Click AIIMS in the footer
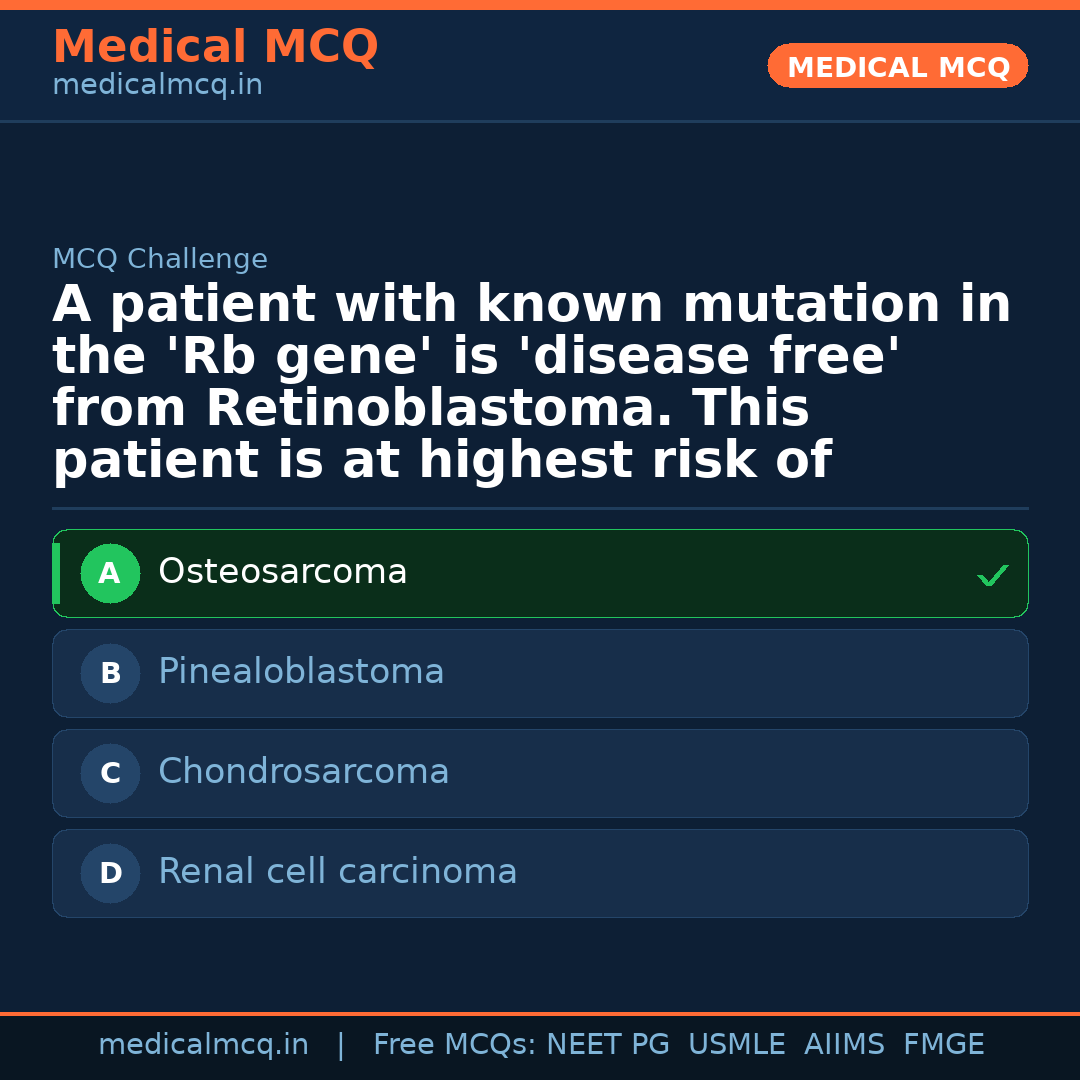This screenshot has height=1080, width=1080. tap(844, 1045)
